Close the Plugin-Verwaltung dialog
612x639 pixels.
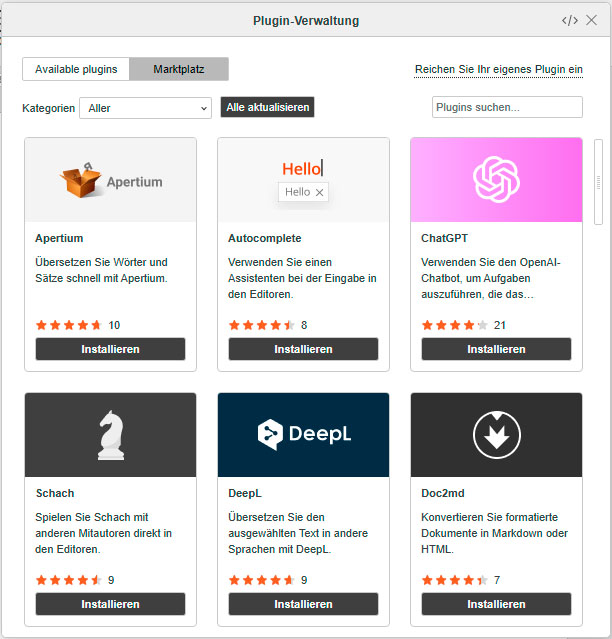click(x=591, y=20)
